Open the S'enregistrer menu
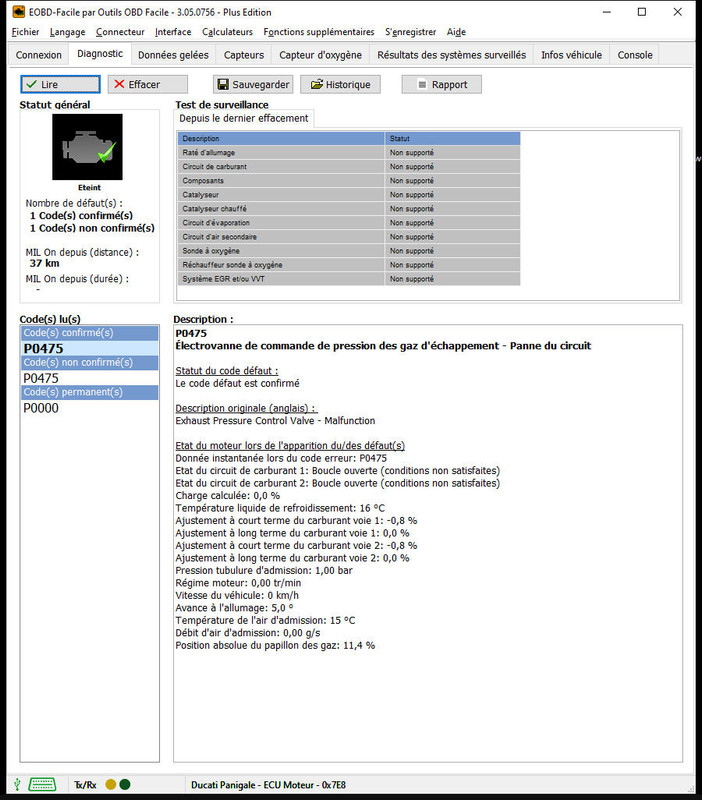The width and height of the screenshot is (702, 800). click(411, 32)
